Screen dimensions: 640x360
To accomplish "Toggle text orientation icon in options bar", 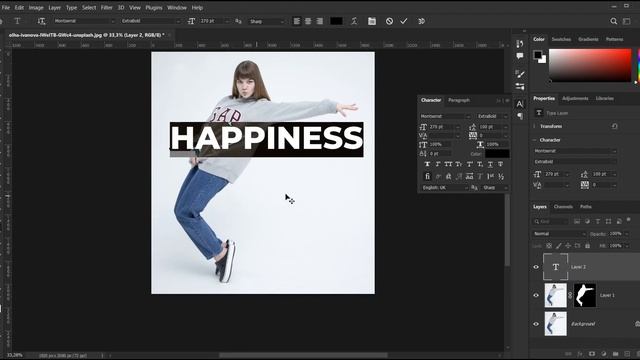I will [41, 21].
